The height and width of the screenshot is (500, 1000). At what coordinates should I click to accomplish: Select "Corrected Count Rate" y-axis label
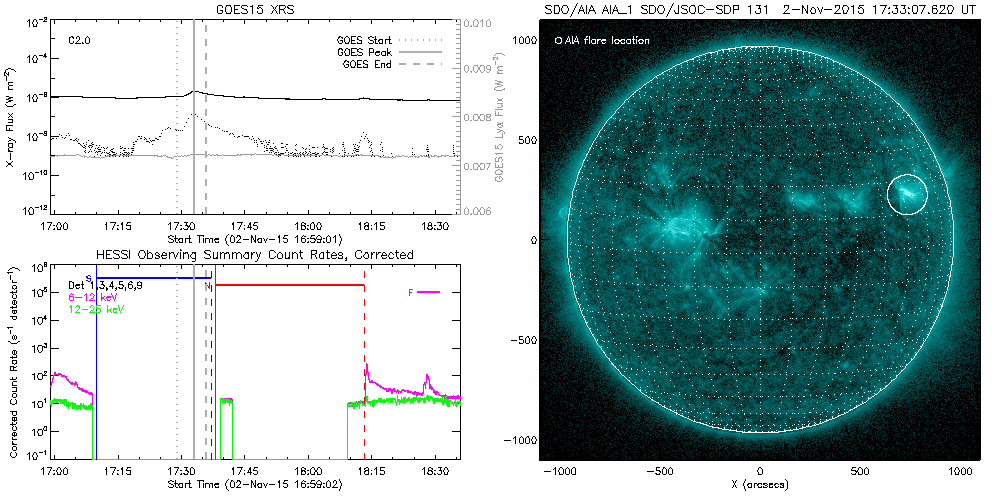tap(11, 364)
